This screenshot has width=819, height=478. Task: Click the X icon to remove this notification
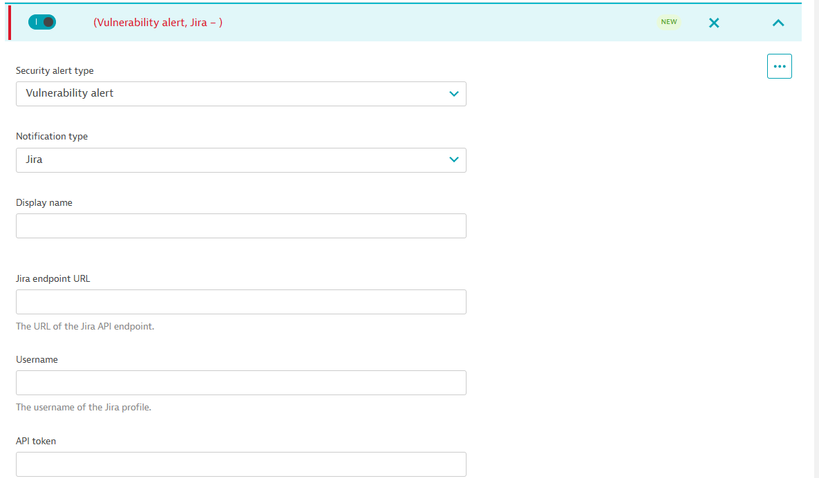pyautogui.click(x=714, y=23)
